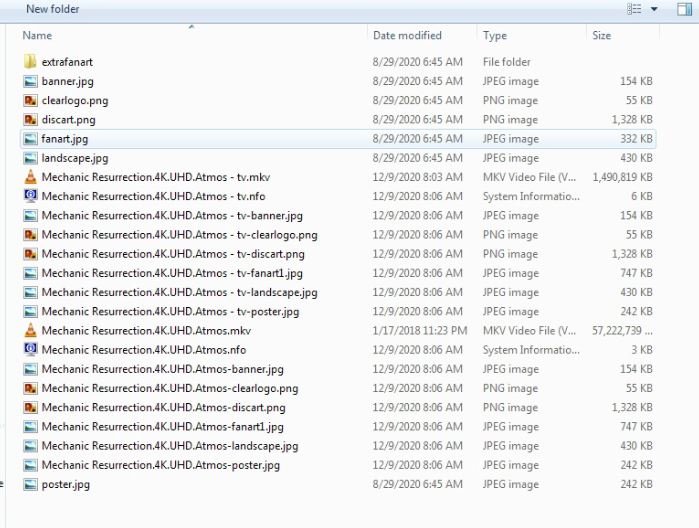Select Mechanic Resurrection.4K.UHD.Atmos - tv-poster.jpg name
This screenshot has height=528, width=699.
170,312
